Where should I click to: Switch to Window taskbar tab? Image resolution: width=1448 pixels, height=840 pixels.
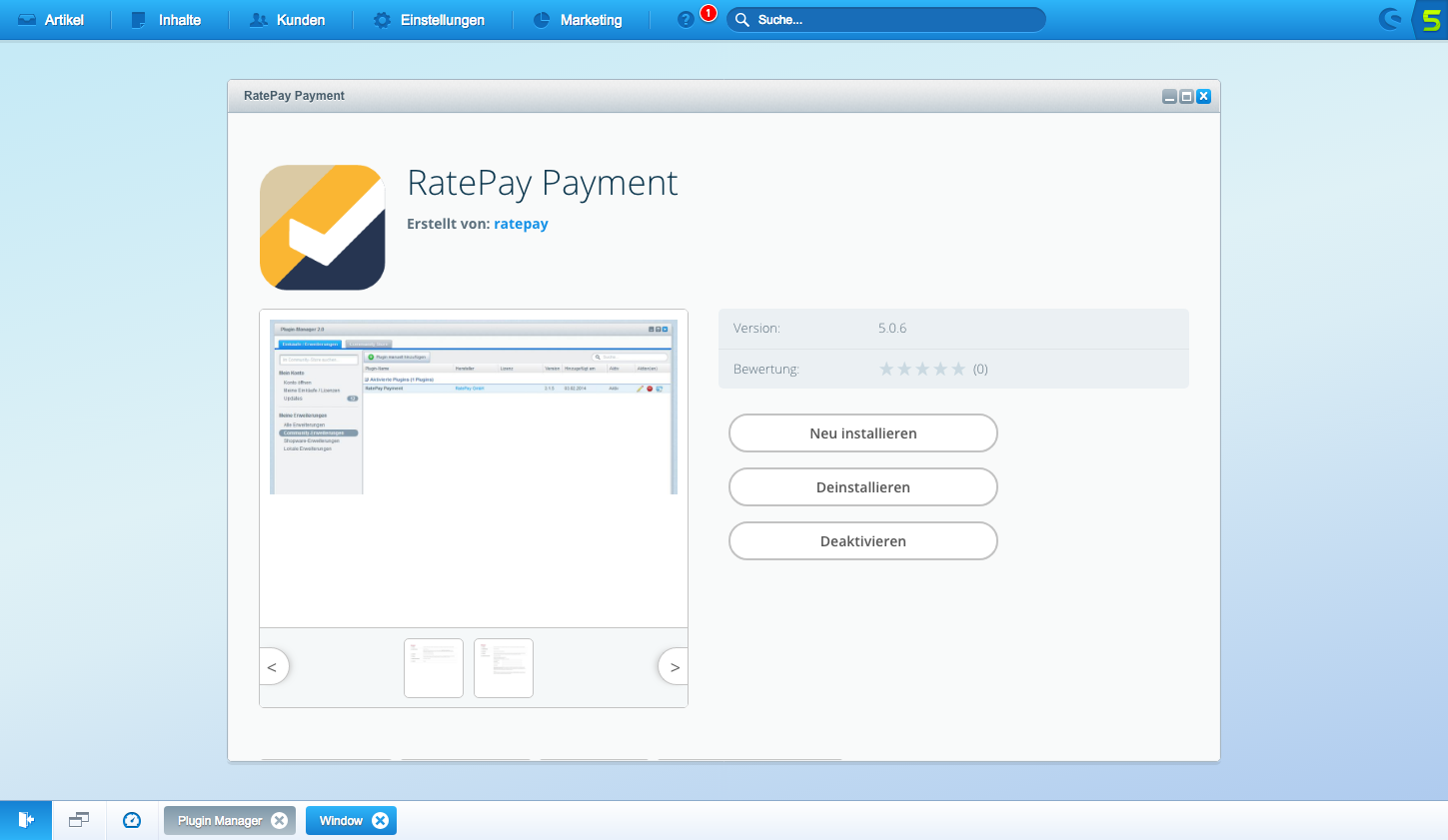(x=341, y=821)
